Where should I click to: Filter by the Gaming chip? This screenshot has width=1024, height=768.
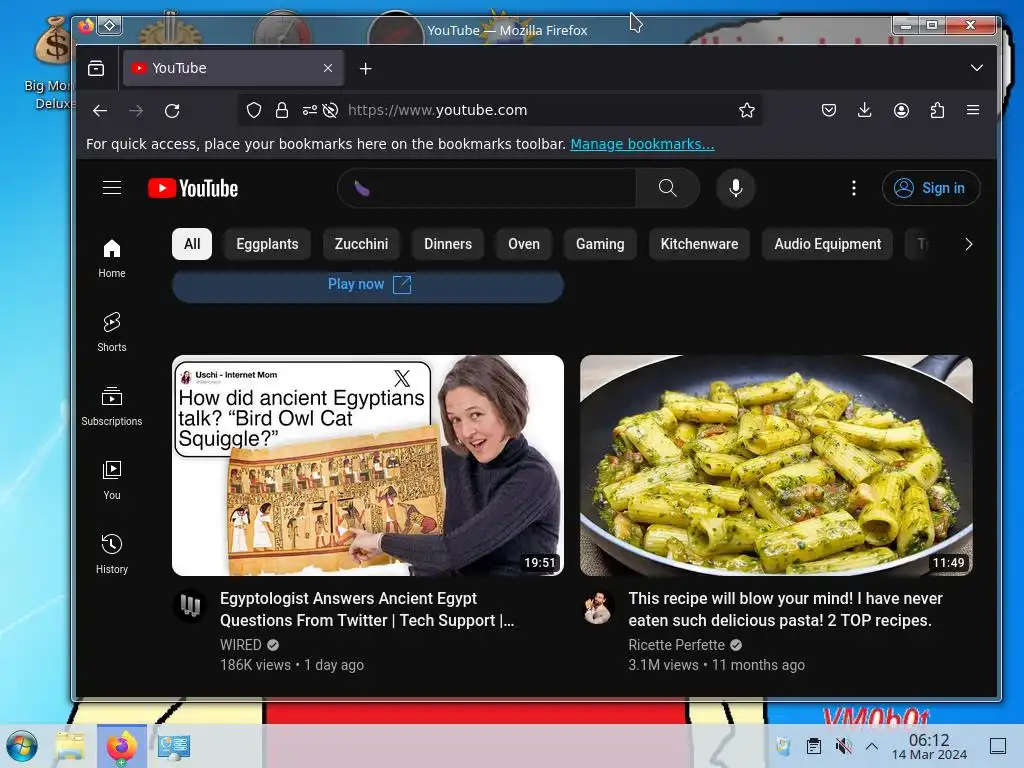coord(600,244)
